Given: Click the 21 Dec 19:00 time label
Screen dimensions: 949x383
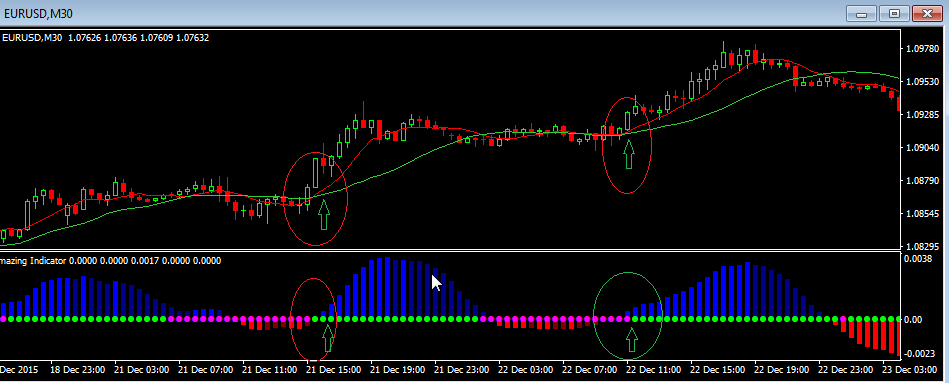Looking at the screenshot, I should tap(398, 369).
